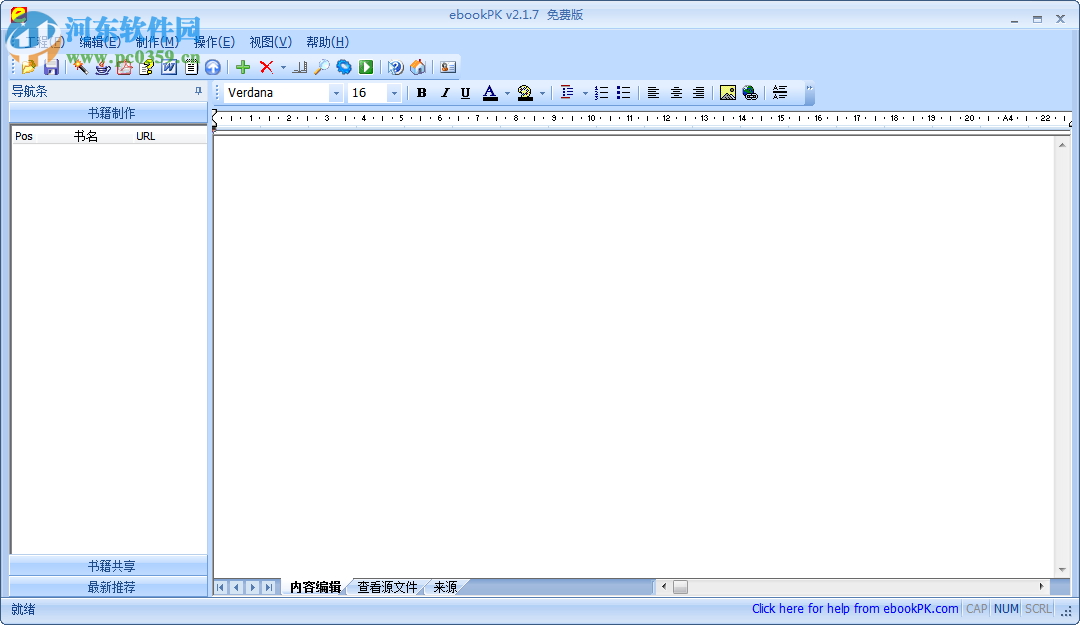Open the font size 16 dropdown
The image size is (1080, 625).
click(393, 92)
